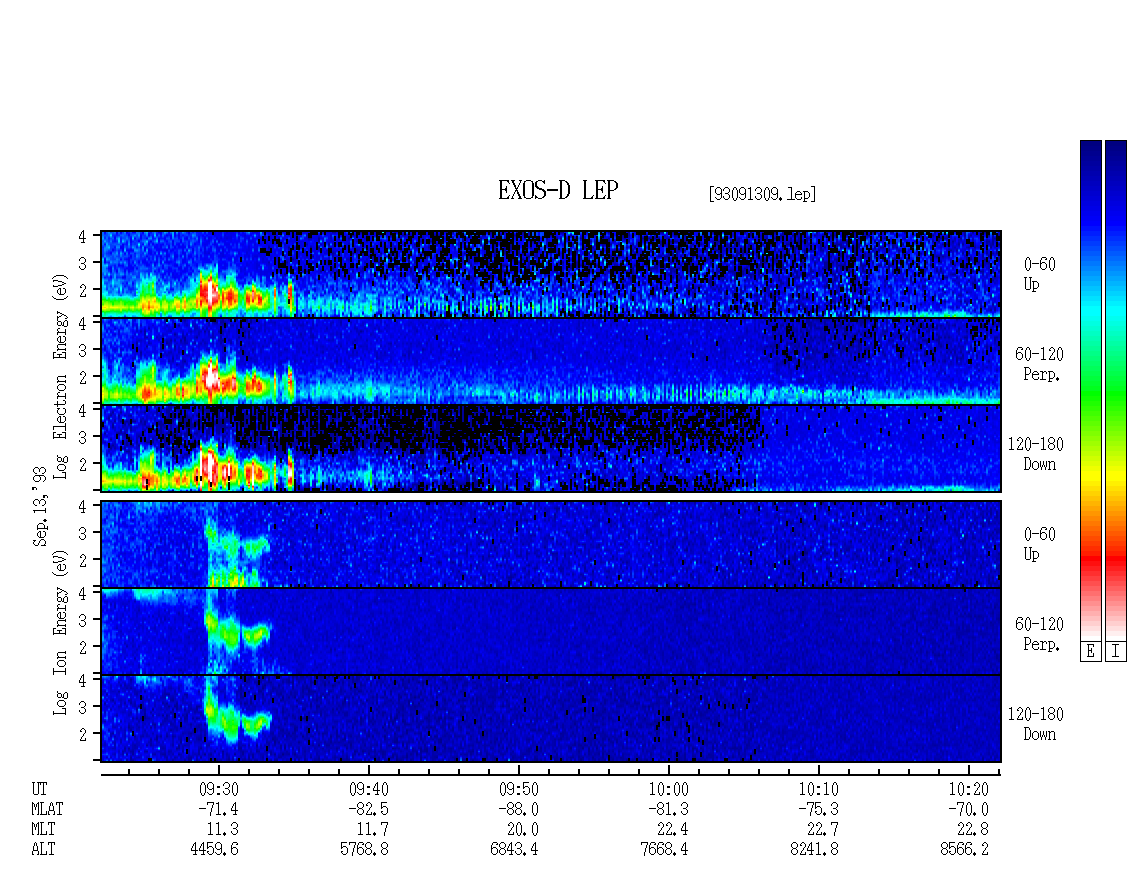Click the MLAT value -81.3
The image size is (1130, 875).
pyautogui.click(x=668, y=809)
